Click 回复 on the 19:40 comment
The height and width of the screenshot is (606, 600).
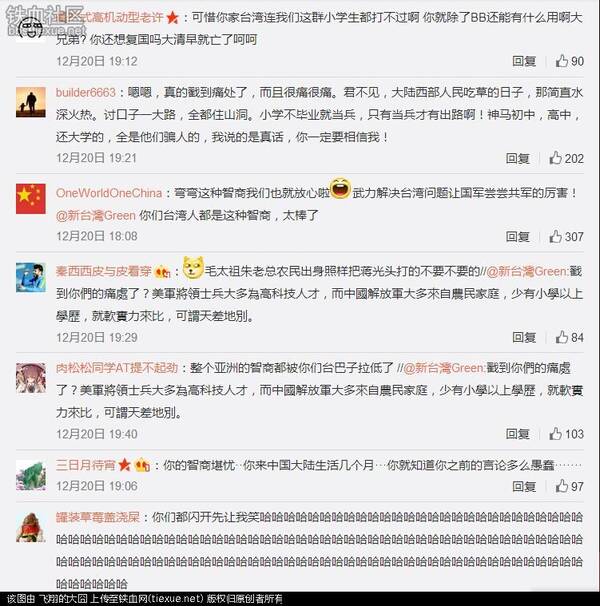point(517,434)
